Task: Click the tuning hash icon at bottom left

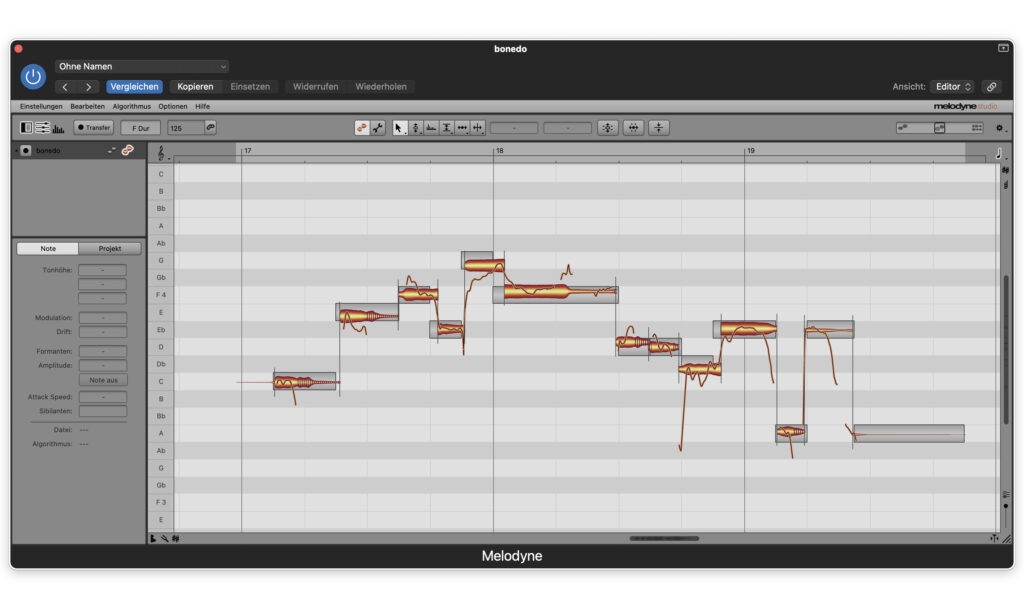Action: coord(176,538)
